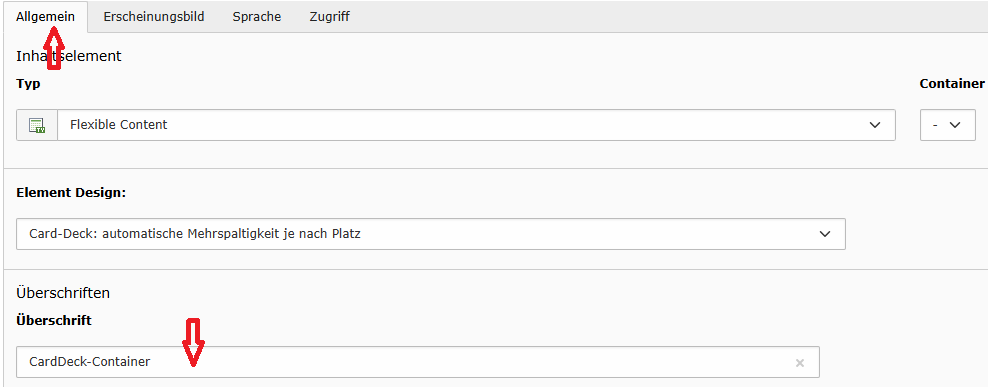Click the bold Überschrift field label
The height and width of the screenshot is (387, 988).
coord(54,320)
